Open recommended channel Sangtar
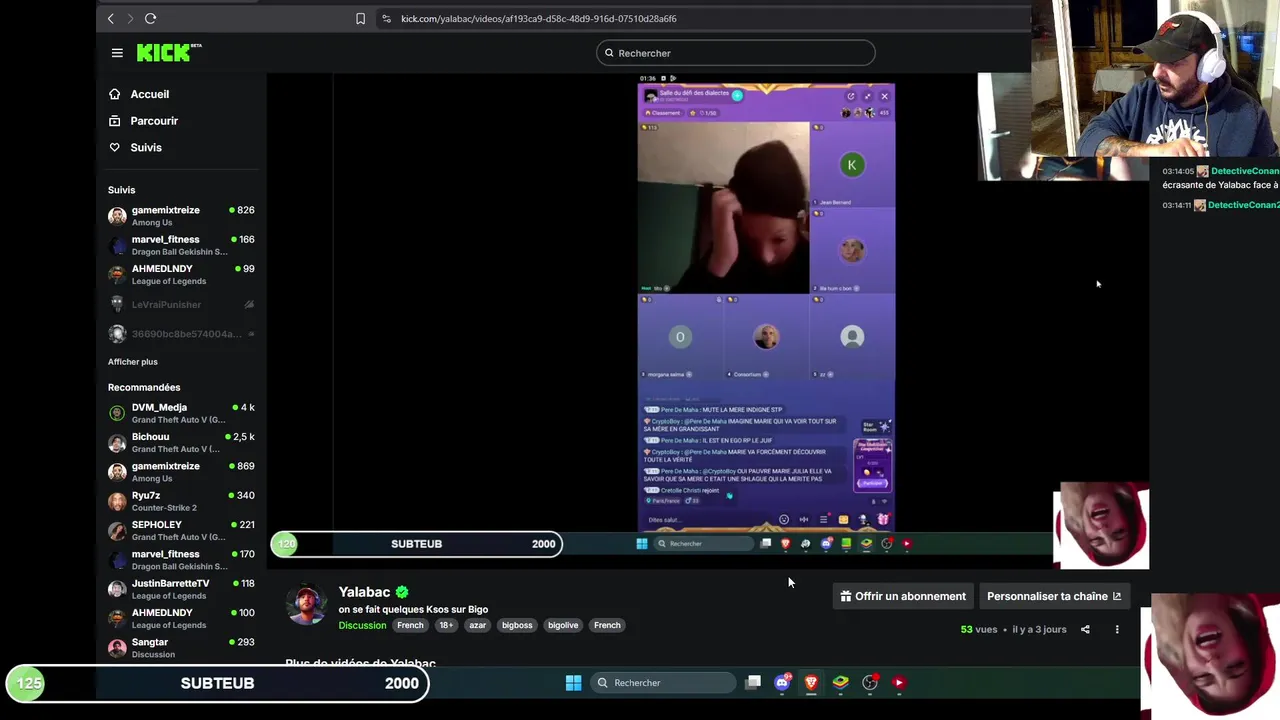The width and height of the screenshot is (1280, 720). pyautogui.click(x=181, y=647)
